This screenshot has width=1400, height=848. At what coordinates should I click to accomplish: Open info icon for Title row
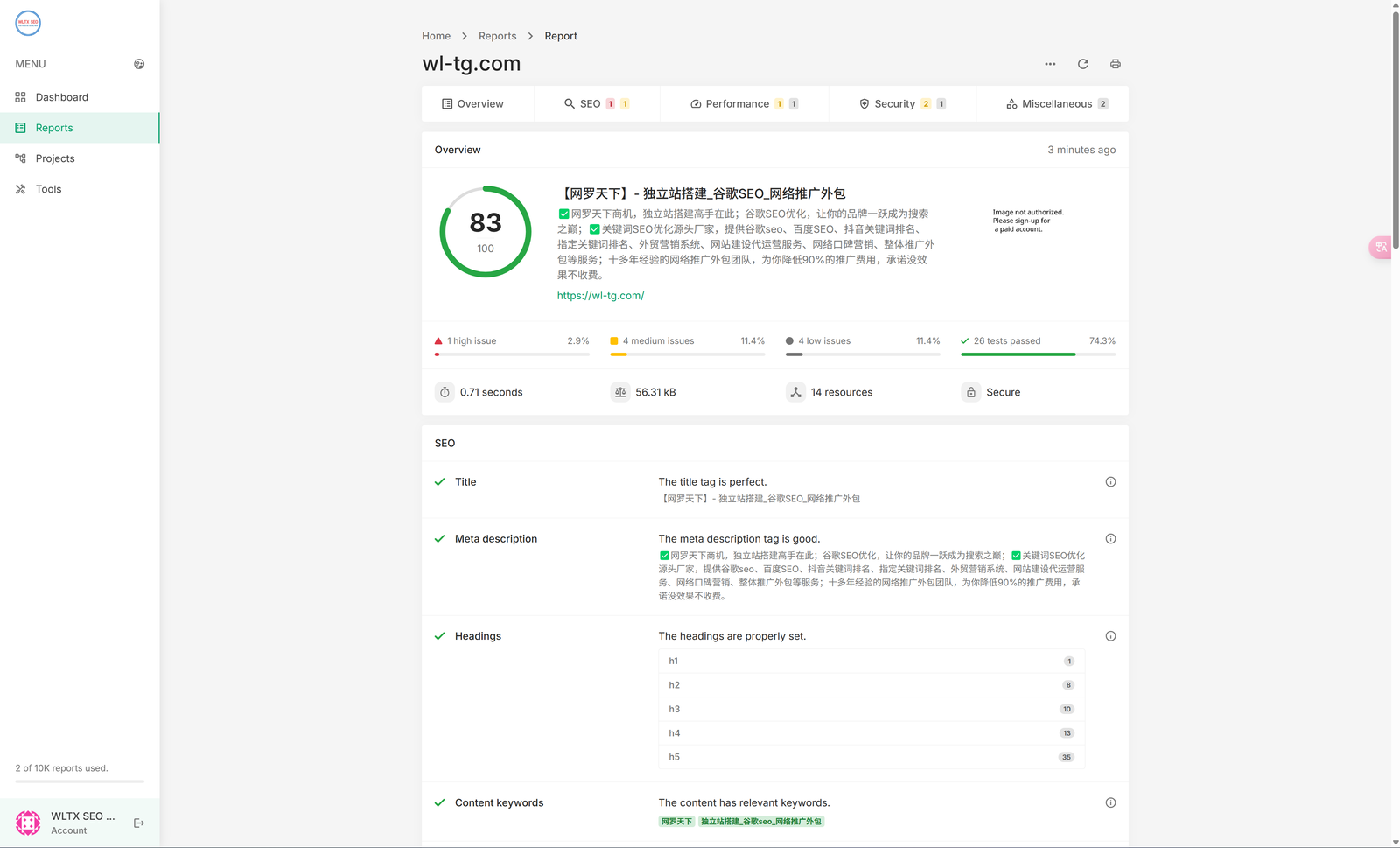click(1110, 482)
